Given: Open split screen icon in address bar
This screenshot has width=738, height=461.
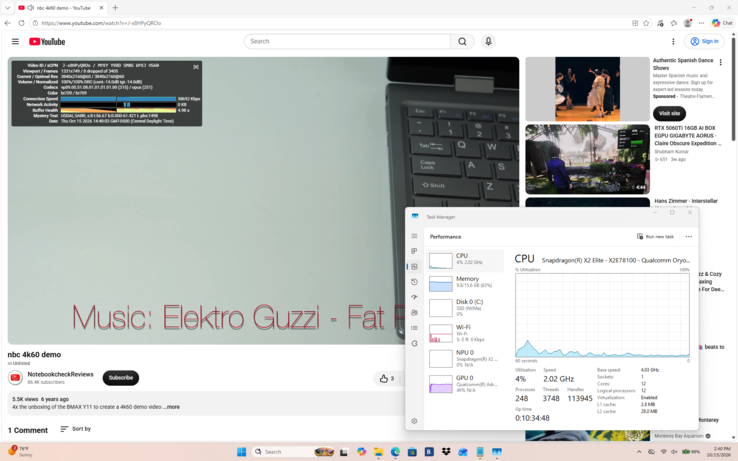Looking at the screenshot, I should pyautogui.click(x=635, y=23).
